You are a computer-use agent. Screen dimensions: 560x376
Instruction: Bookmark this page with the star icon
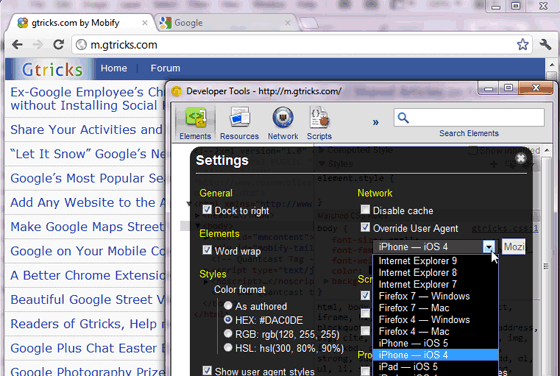click(522, 45)
